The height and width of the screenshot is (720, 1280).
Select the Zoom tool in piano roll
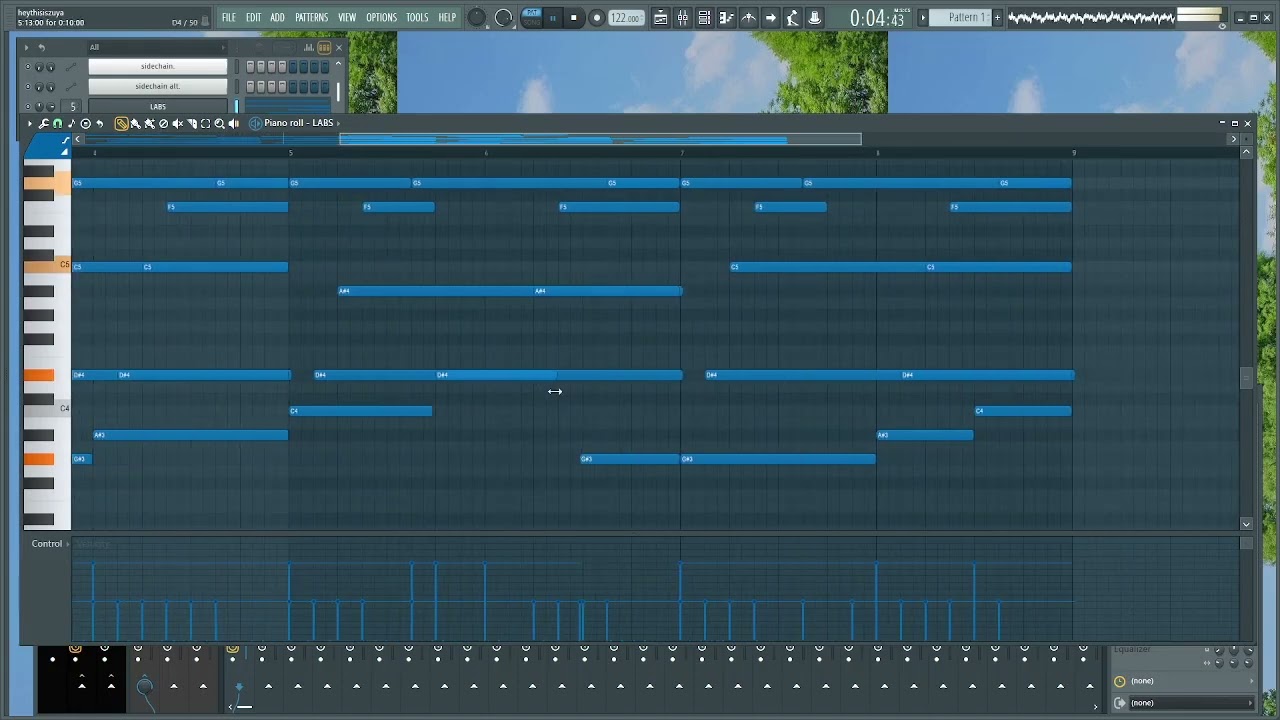click(219, 124)
